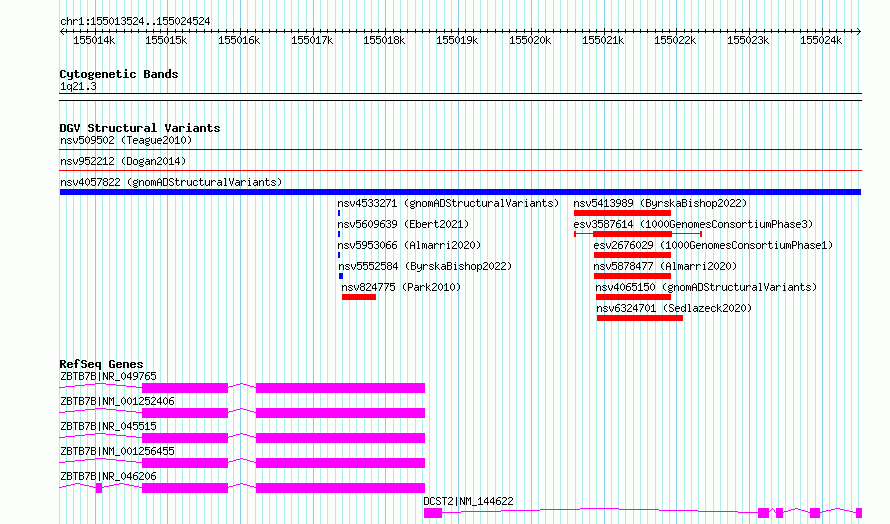Click the red bar under esv2676029

point(632,255)
